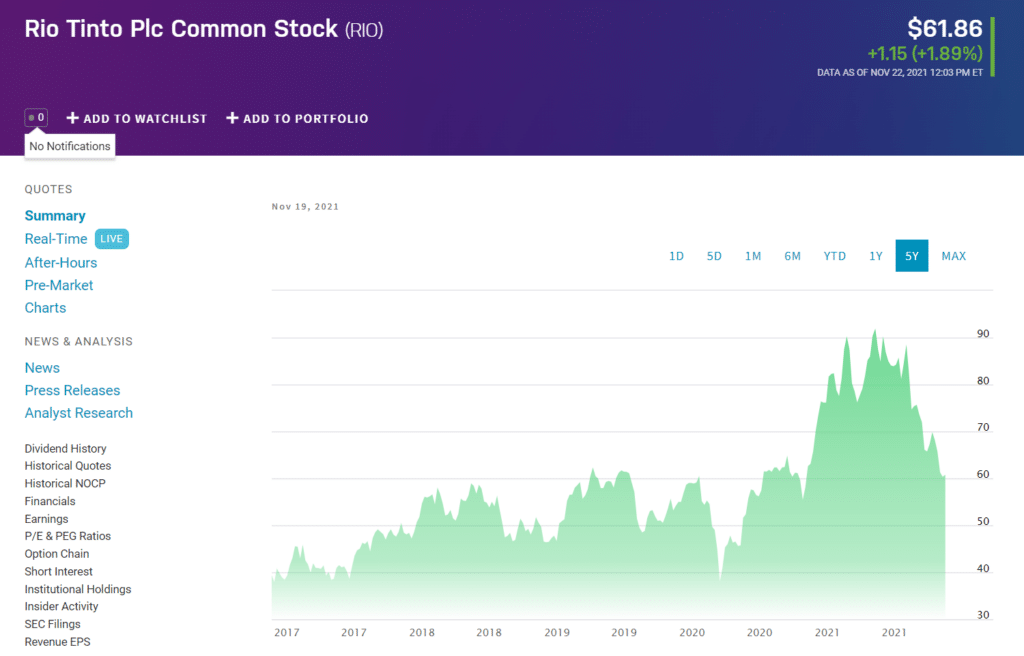Click the $61.86 stock price
The height and width of the screenshot is (656, 1024).
pyautogui.click(x=944, y=29)
